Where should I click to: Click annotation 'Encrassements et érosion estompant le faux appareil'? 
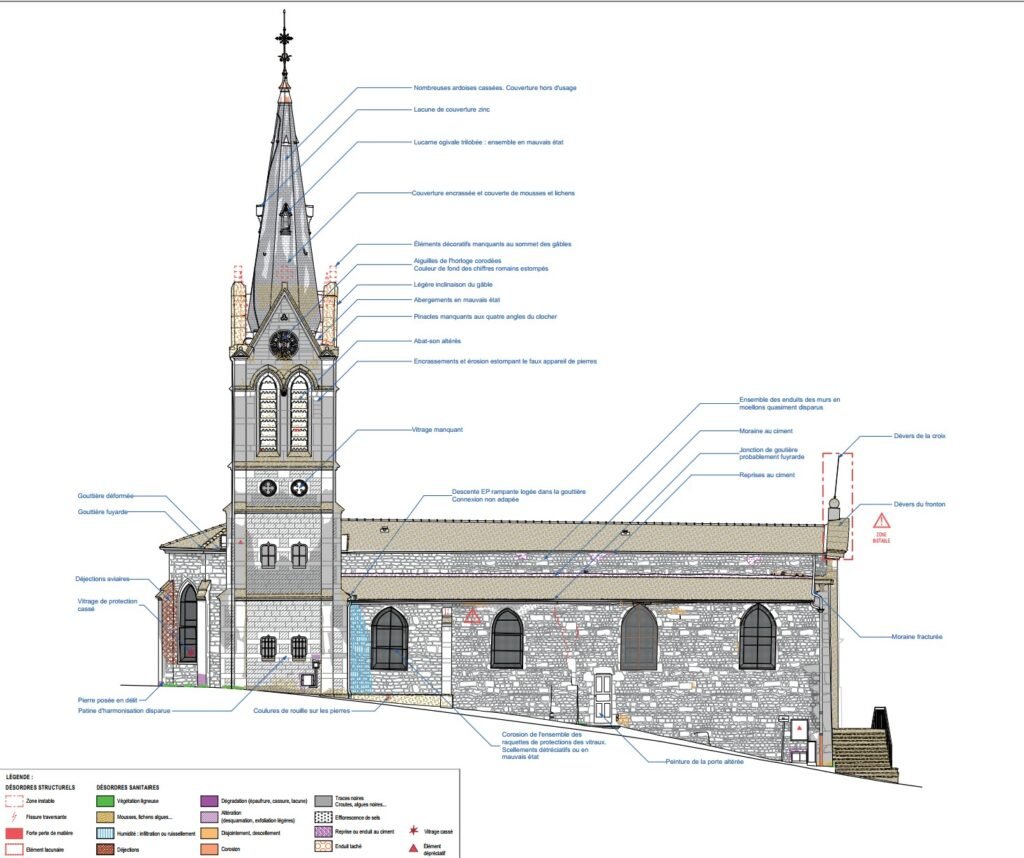coord(505,361)
